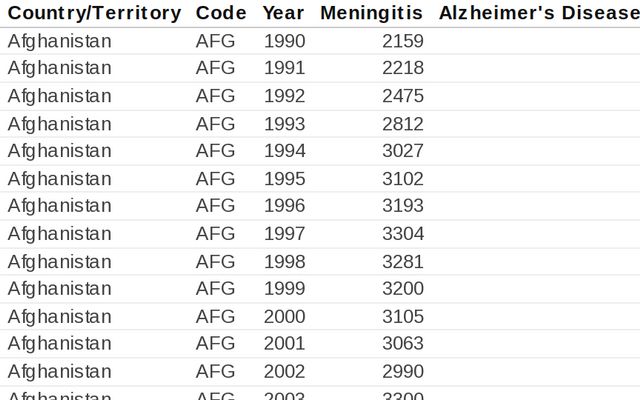Click the AFG code in the 1994 row
The width and height of the screenshot is (640, 400).
[x=216, y=151]
